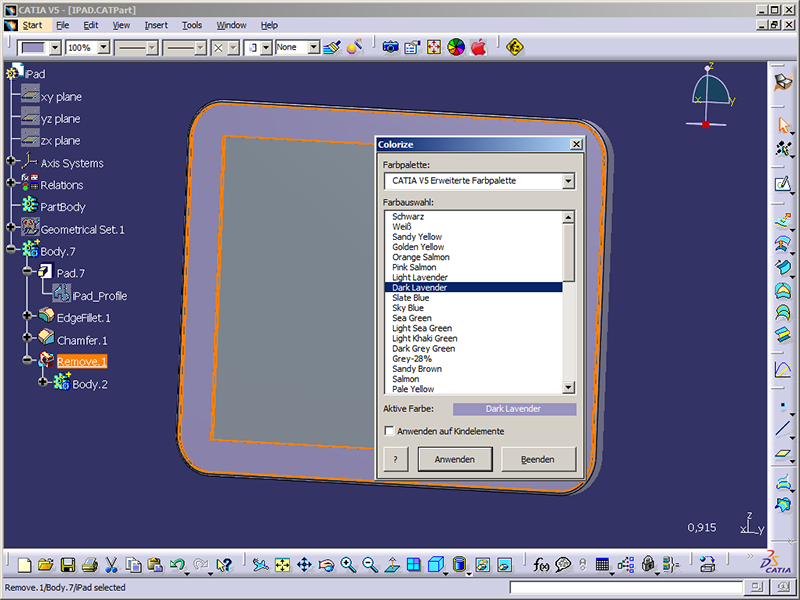800x600 pixels.
Task: Activate Fly mode airplane icon
Action: pos(260,564)
